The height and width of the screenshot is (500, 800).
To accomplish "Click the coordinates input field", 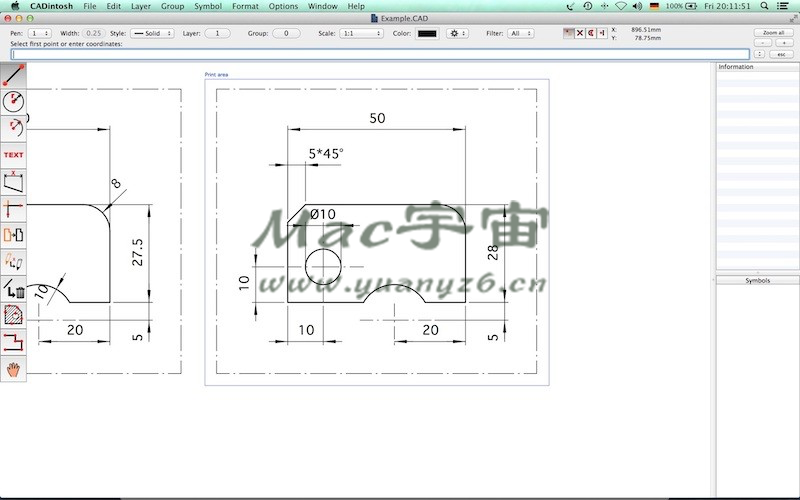I will (x=379, y=54).
